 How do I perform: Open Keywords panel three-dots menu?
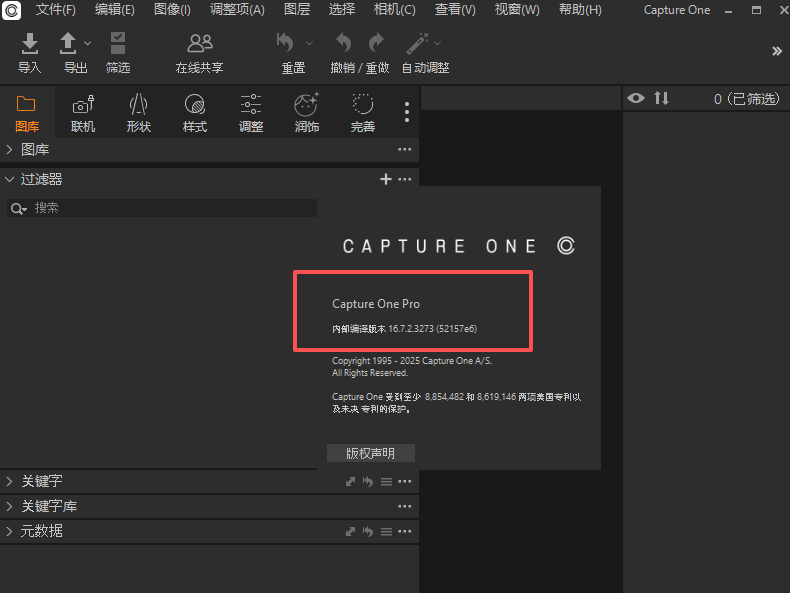coord(405,481)
